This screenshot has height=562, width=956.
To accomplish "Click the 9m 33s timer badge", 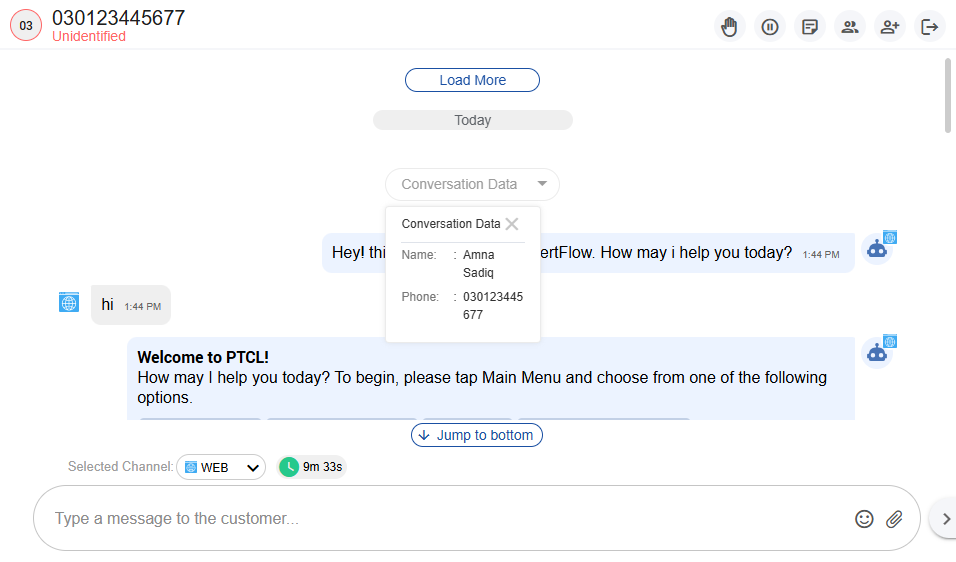I will tap(312, 467).
